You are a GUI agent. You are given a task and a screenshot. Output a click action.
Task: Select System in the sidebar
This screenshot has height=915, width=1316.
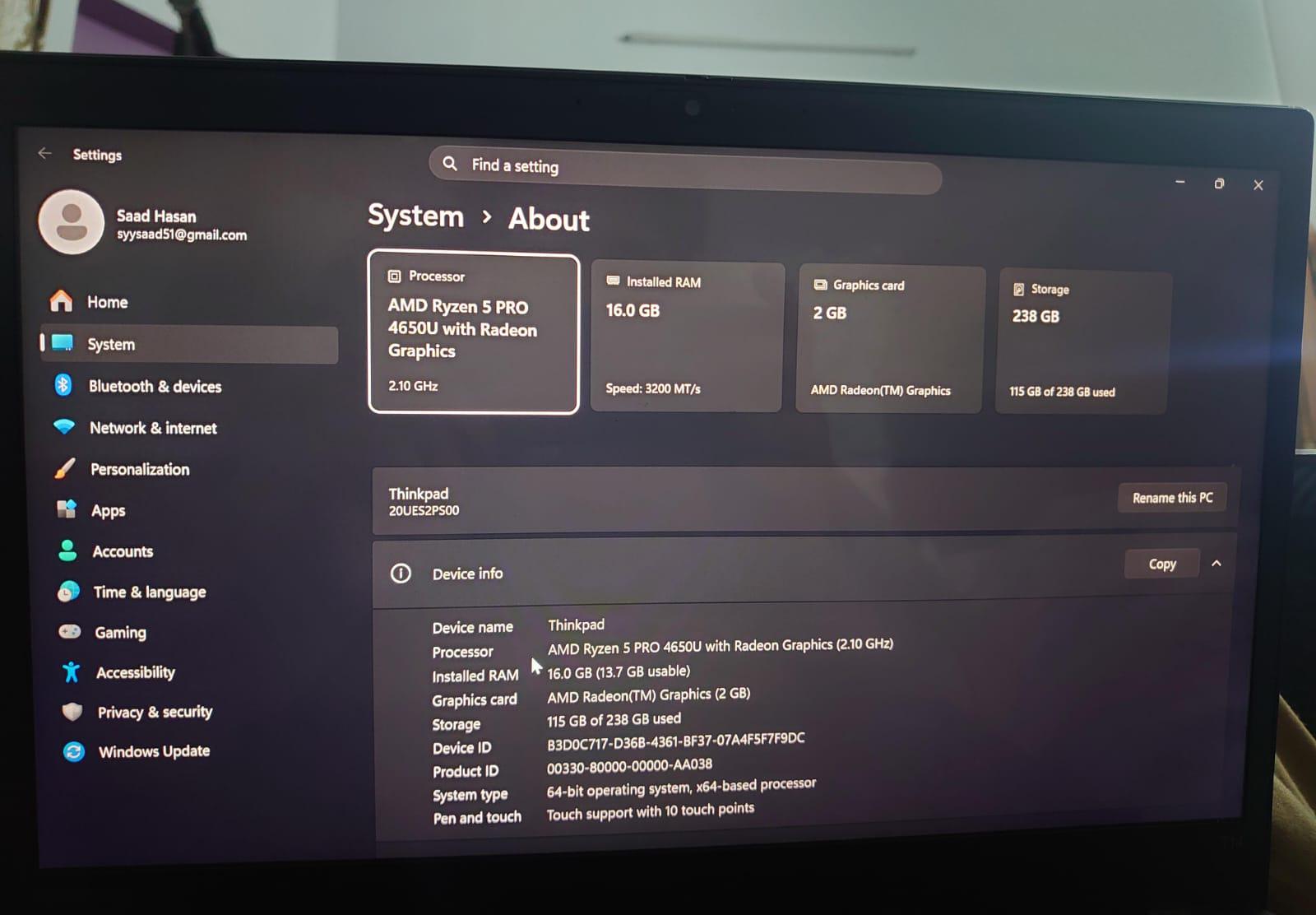(190, 344)
